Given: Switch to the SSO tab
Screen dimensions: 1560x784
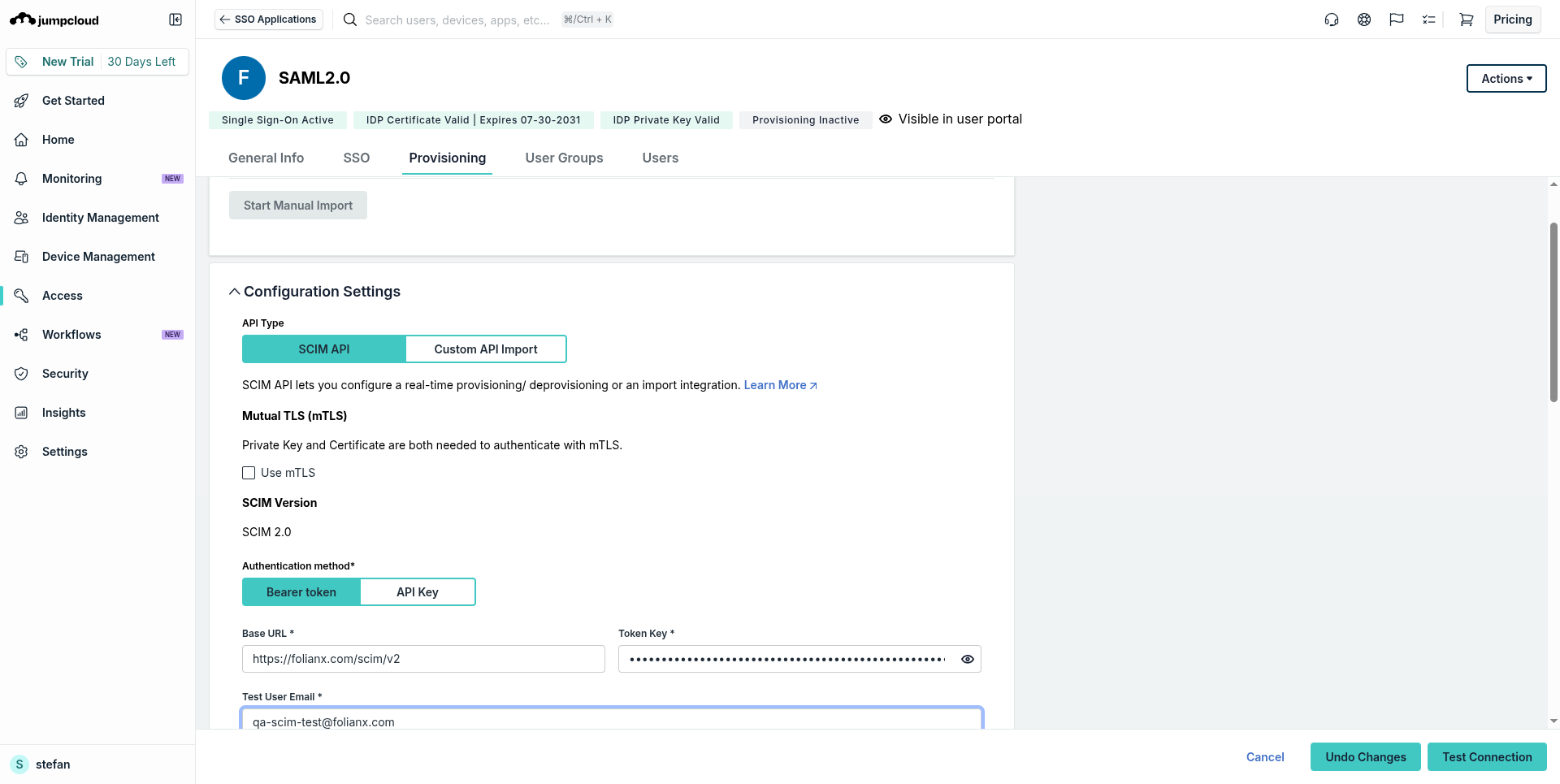Looking at the screenshot, I should 357,158.
